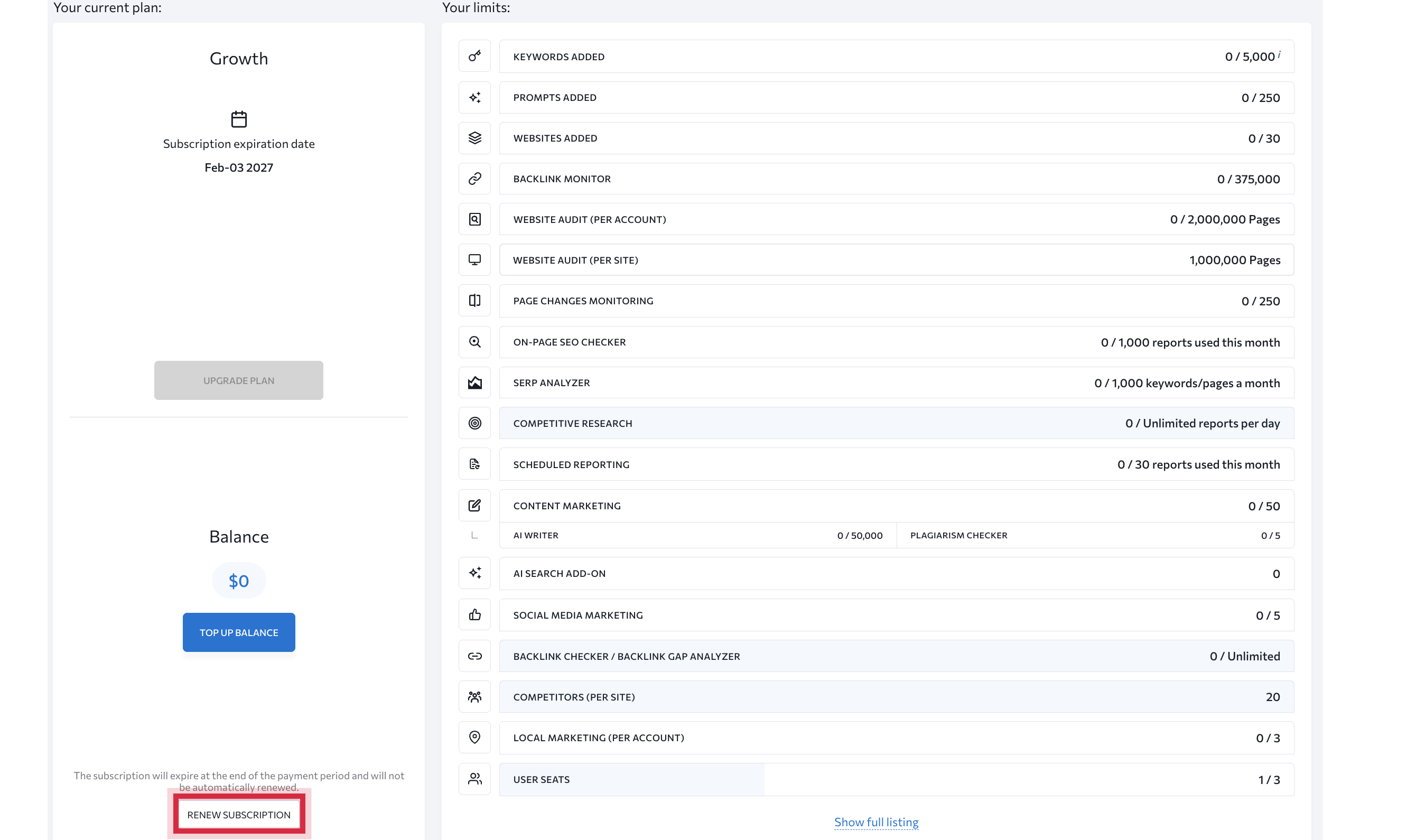This screenshot has width=1416, height=840.
Task: Select the AI Writer sub-limit row
Action: (697, 536)
